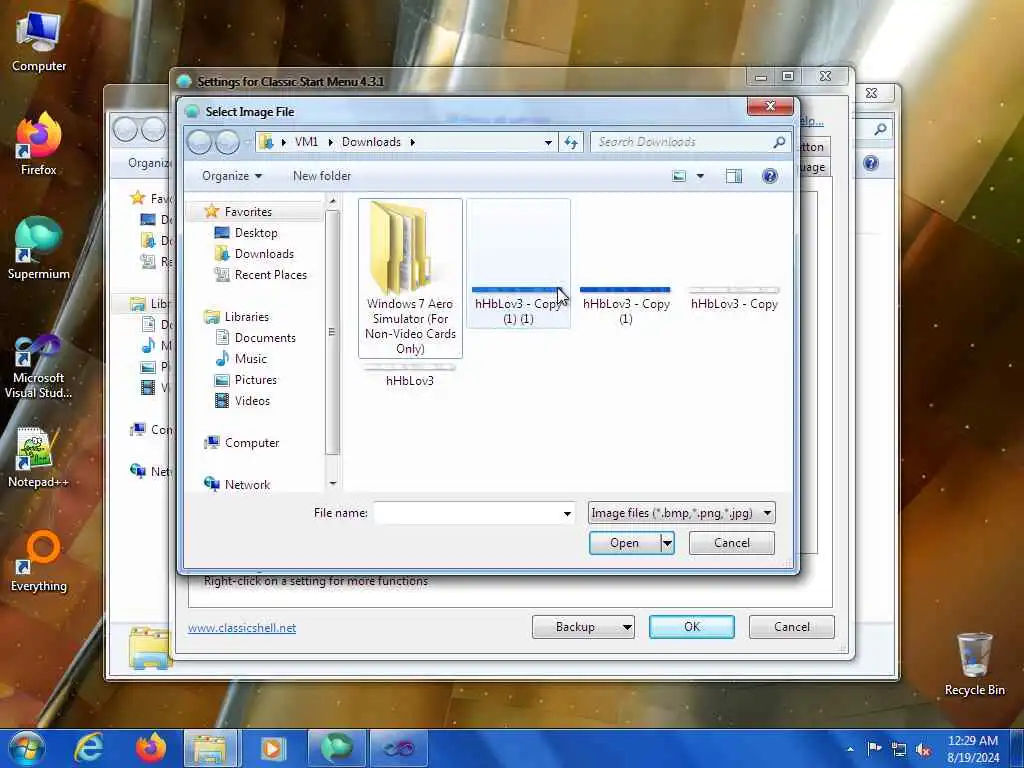Select Pictures library

(255, 379)
